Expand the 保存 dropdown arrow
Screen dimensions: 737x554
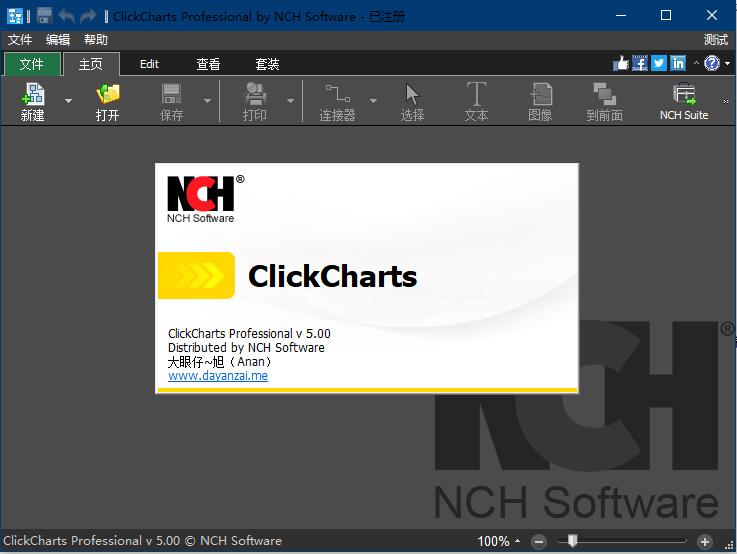(207, 101)
